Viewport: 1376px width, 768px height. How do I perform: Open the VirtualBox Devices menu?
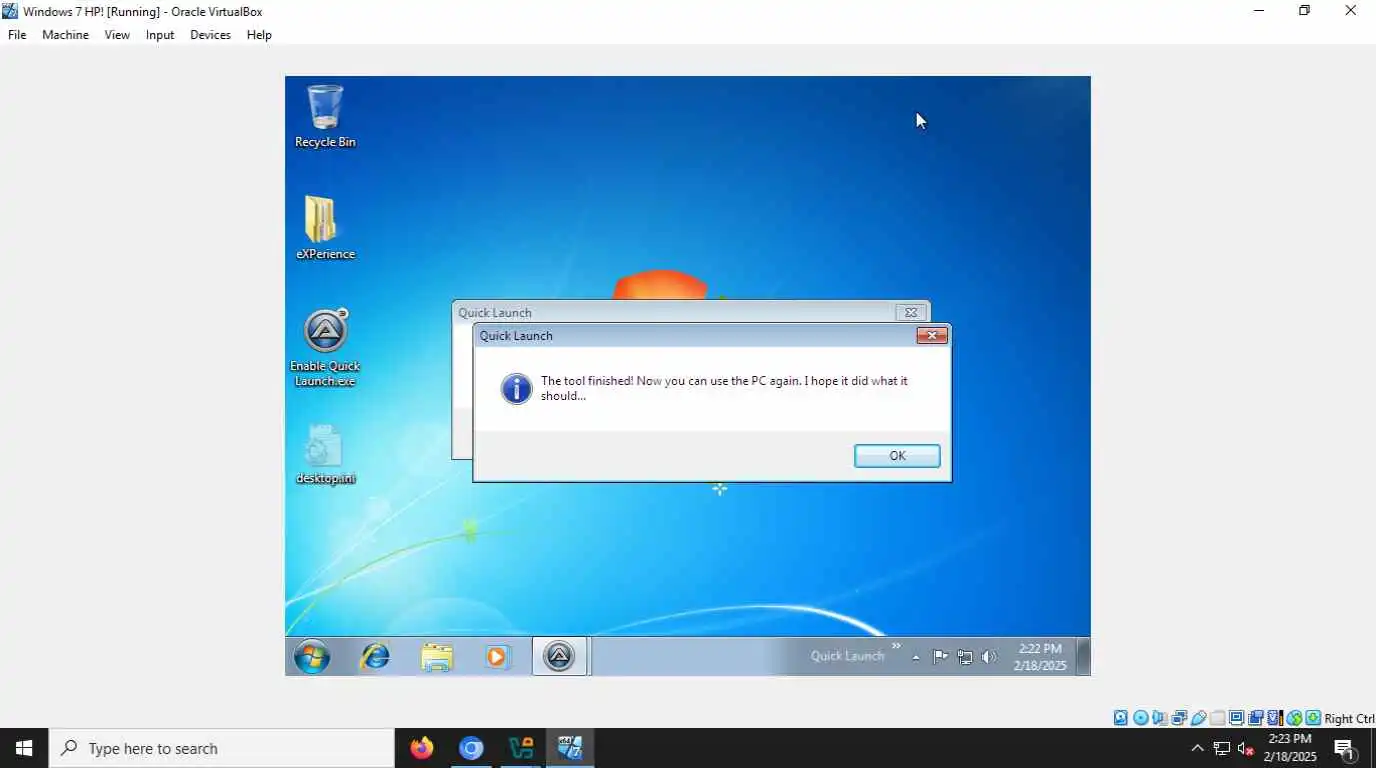(210, 35)
